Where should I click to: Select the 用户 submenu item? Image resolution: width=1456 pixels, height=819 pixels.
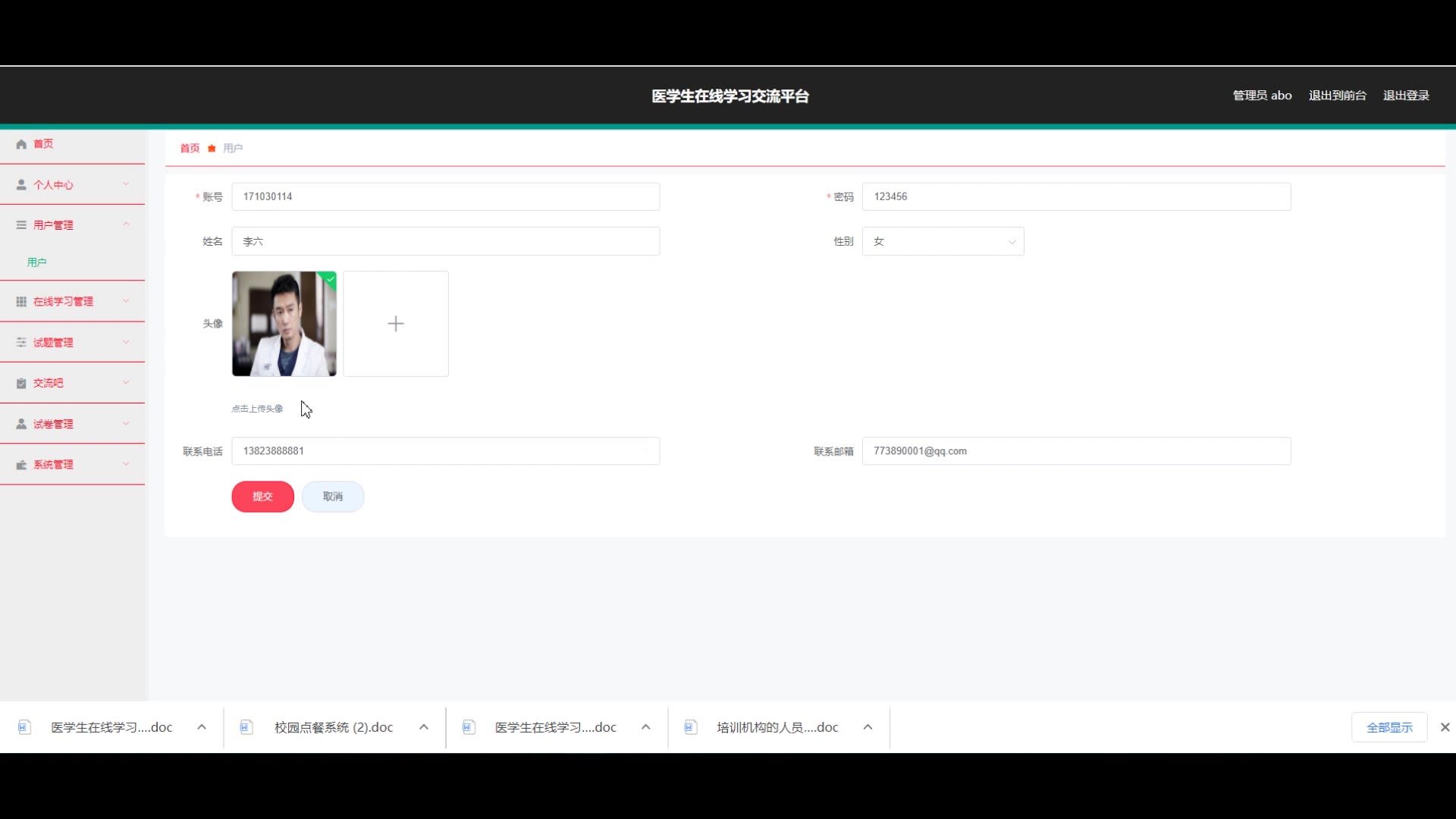coord(37,262)
